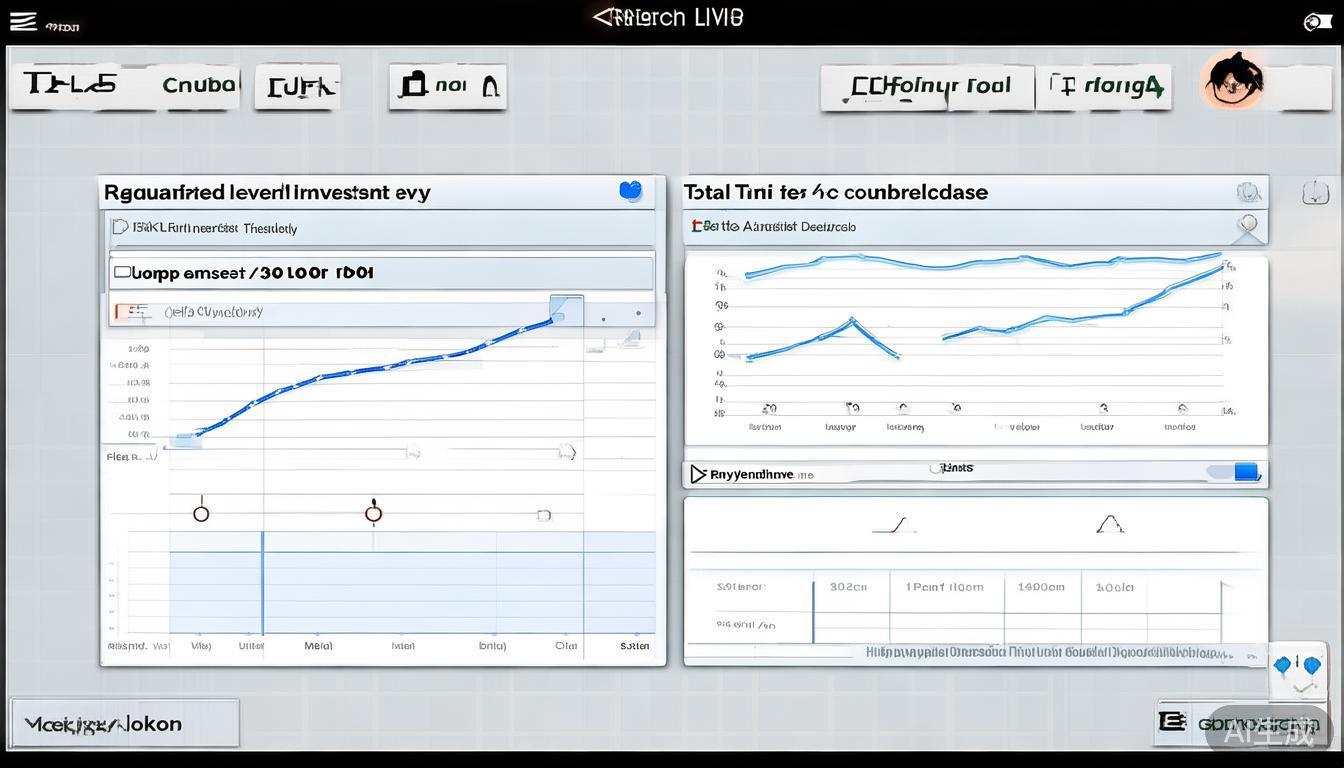Click the icon at the far right edge beside the right panel header

point(1315,193)
